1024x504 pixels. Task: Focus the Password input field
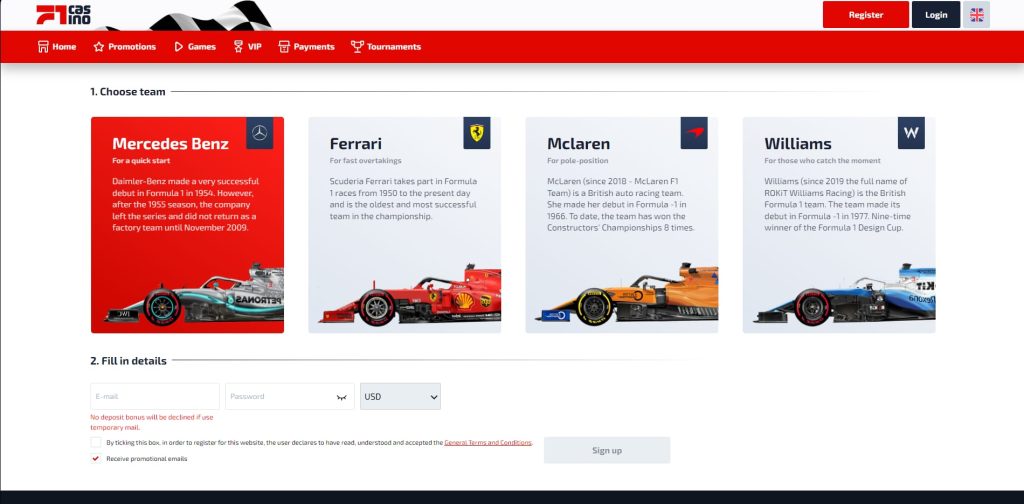290,396
